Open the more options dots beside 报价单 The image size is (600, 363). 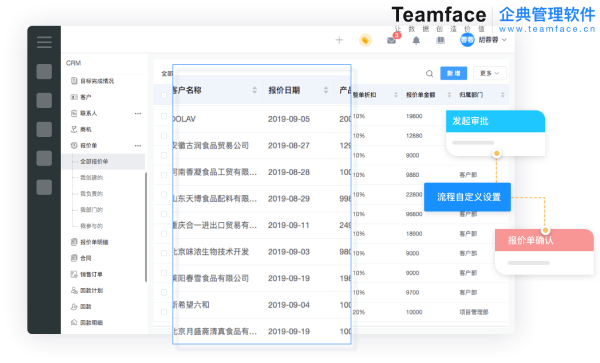click(x=138, y=145)
